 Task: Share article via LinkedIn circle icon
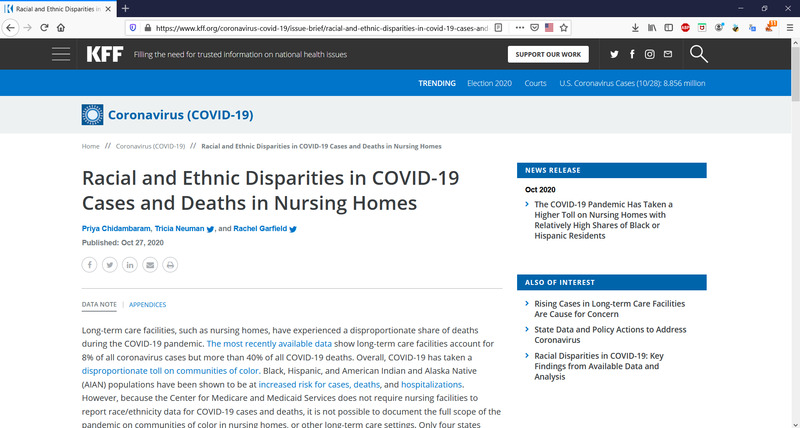(x=130, y=265)
